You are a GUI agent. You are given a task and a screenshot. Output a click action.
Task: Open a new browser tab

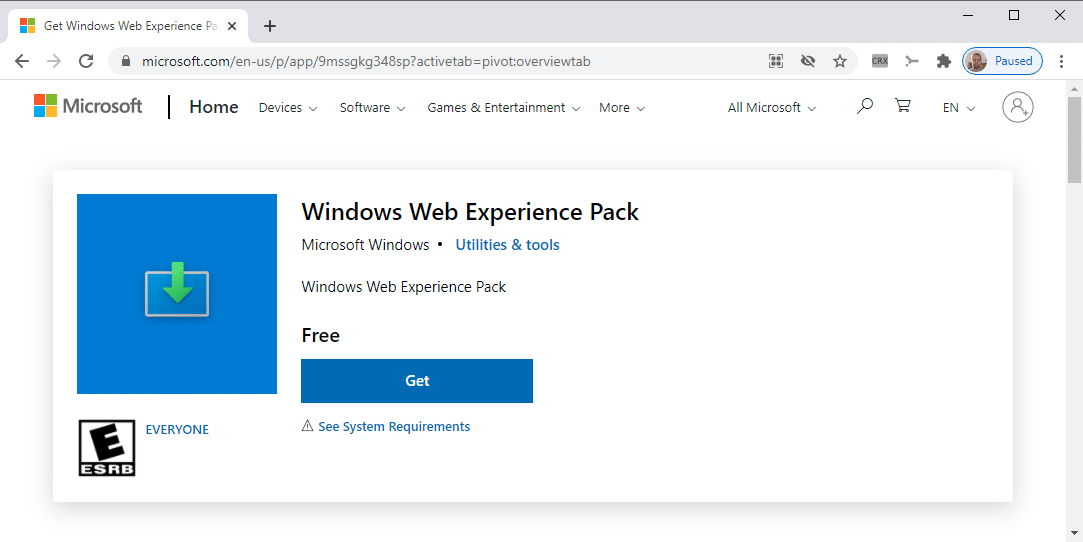click(x=270, y=26)
